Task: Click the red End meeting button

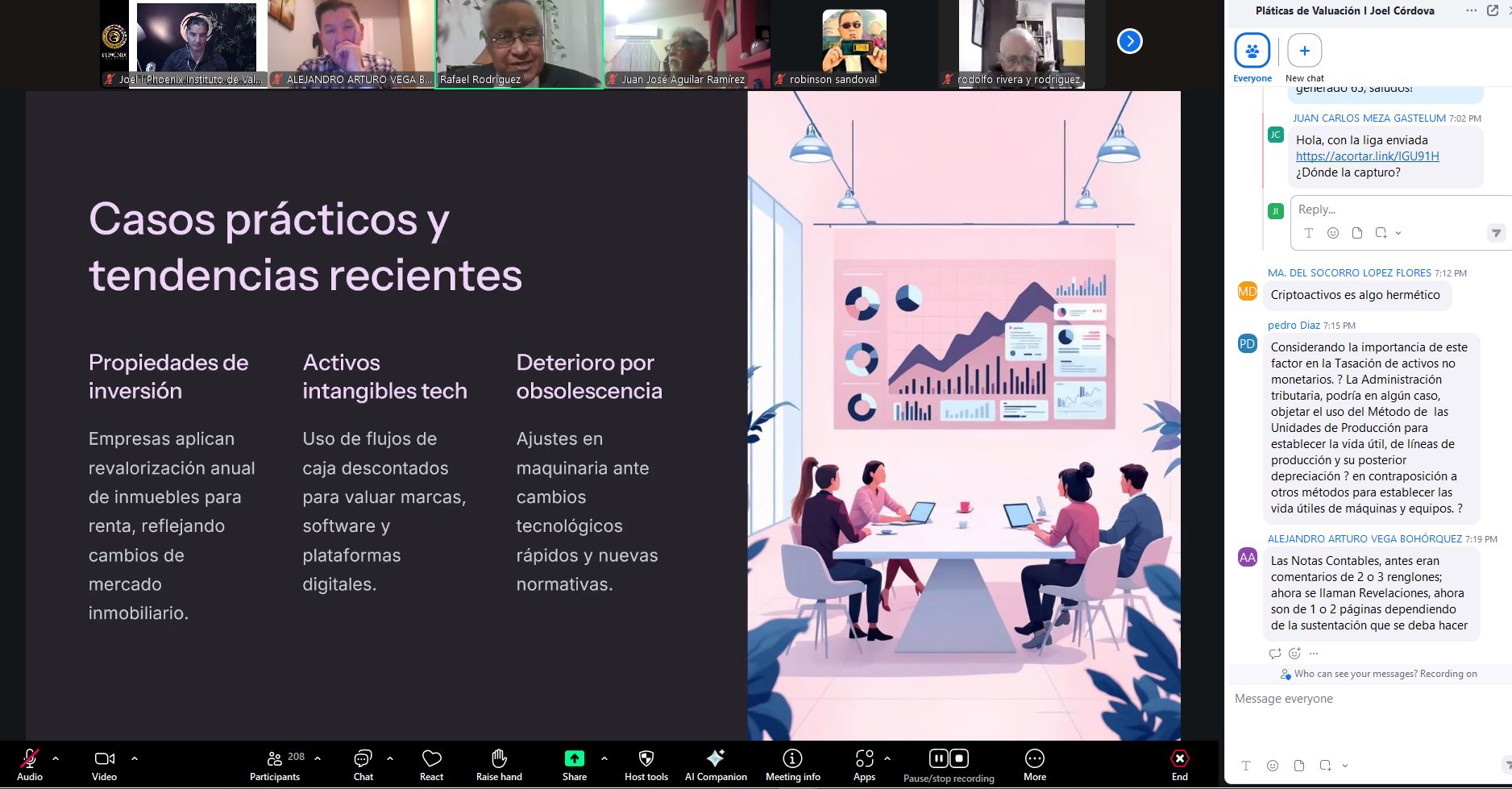Action: pyautogui.click(x=1180, y=764)
